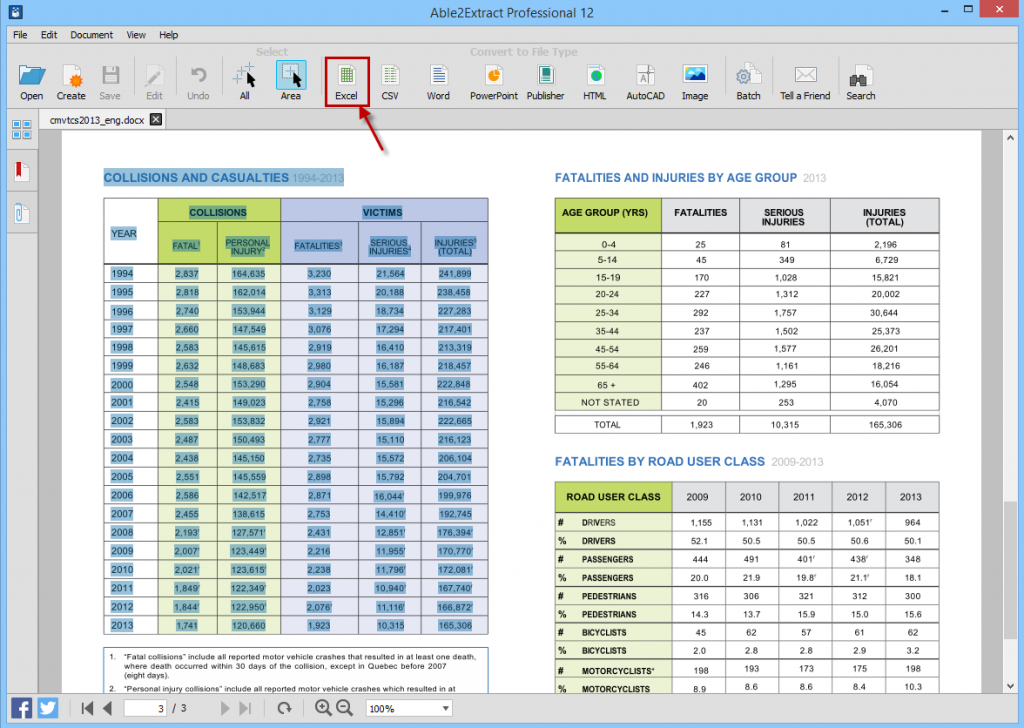Screen dimensions: 1024x728
Task: Click the FATALITIES AND INJURIES BY AGE GROUP heading
Action: tap(676, 178)
